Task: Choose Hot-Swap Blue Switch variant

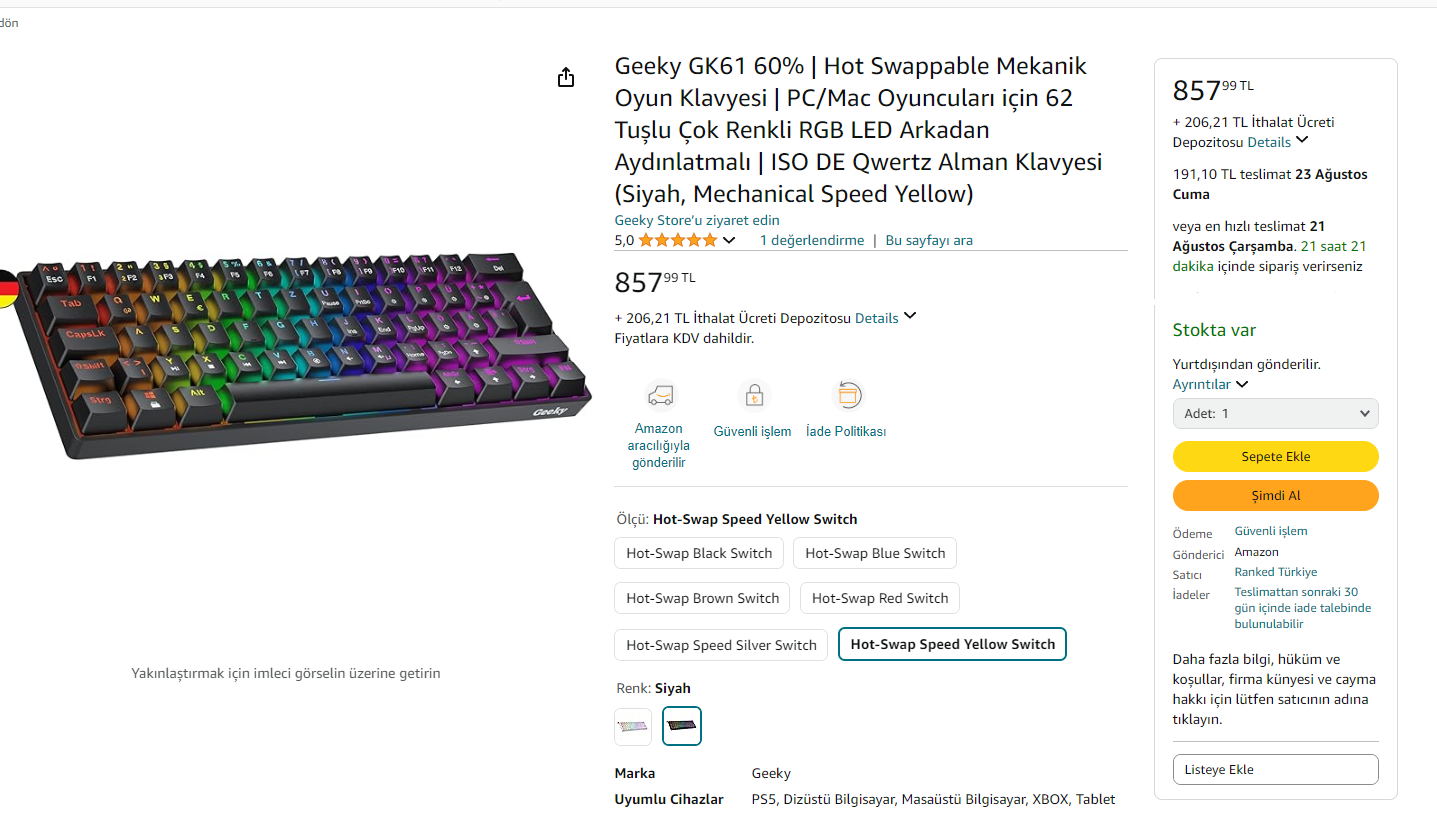Action: 874,553
